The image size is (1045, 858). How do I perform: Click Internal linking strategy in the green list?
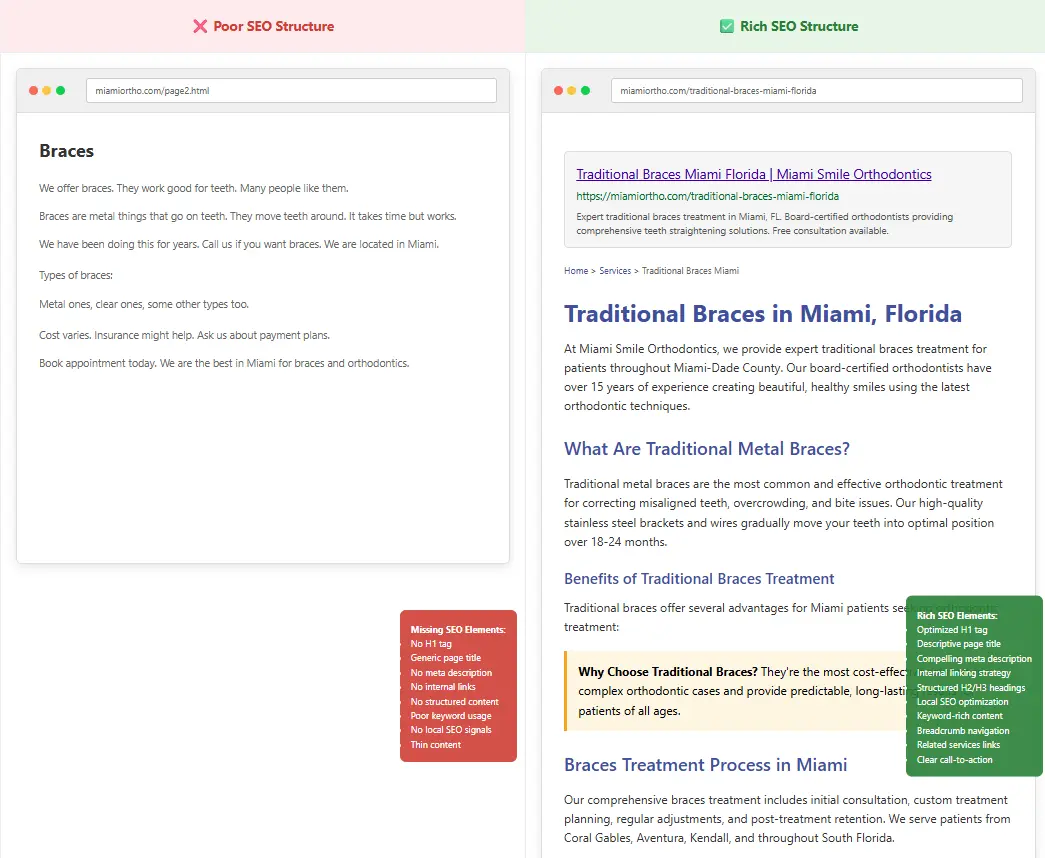(x=963, y=673)
